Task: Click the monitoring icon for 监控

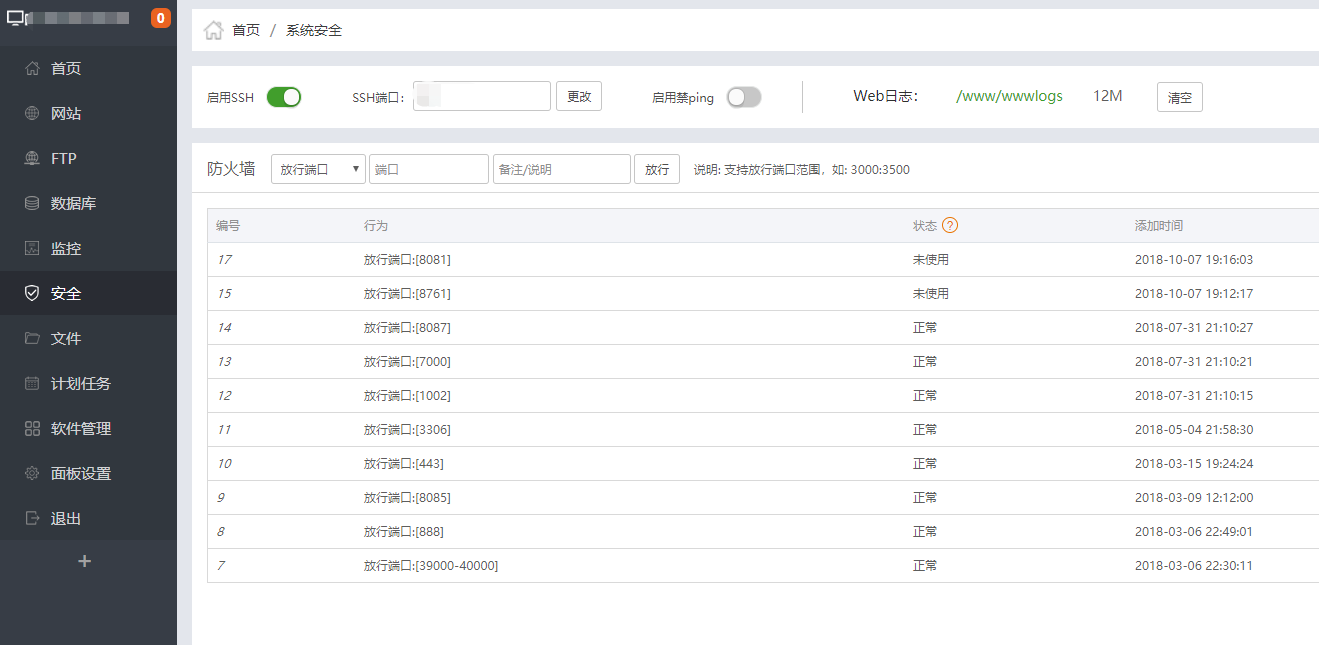Action: (x=32, y=249)
